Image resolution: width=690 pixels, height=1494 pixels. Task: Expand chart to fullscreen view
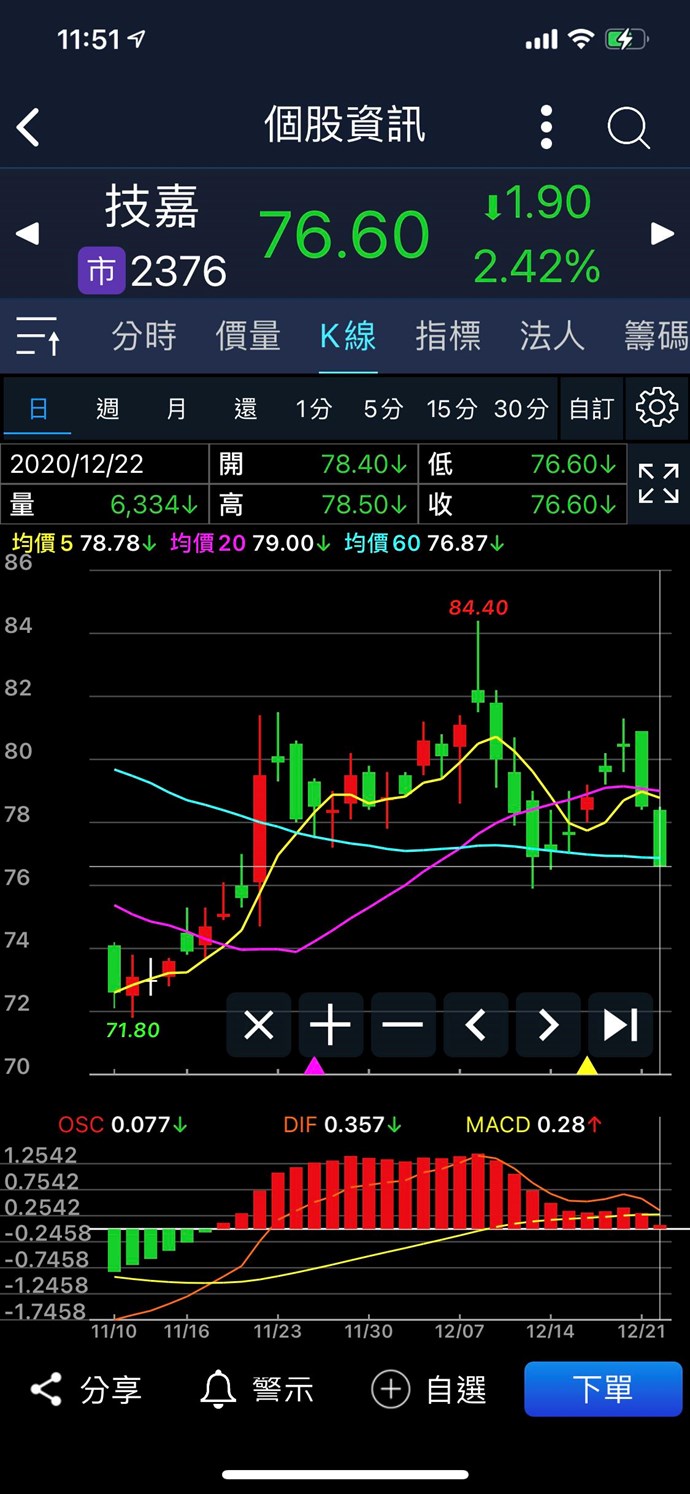[658, 484]
